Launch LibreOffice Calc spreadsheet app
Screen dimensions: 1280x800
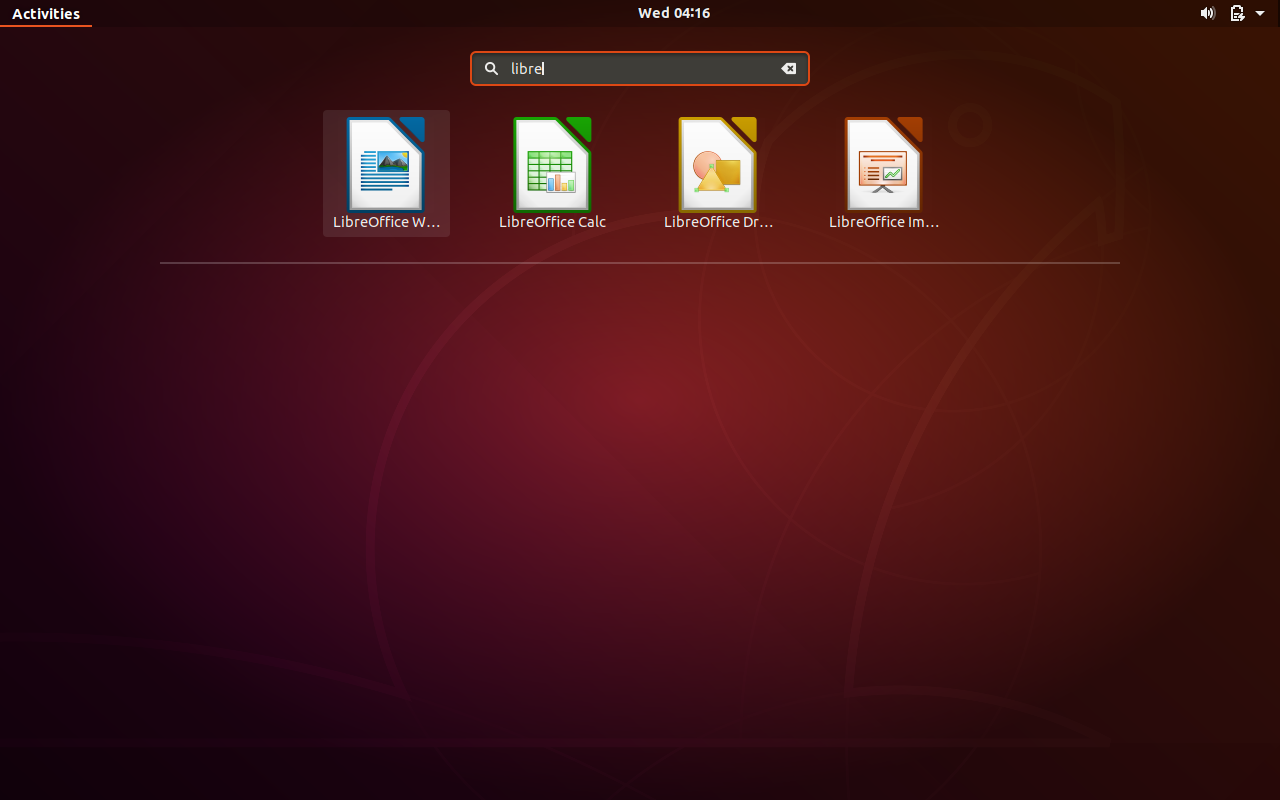tap(552, 173)
